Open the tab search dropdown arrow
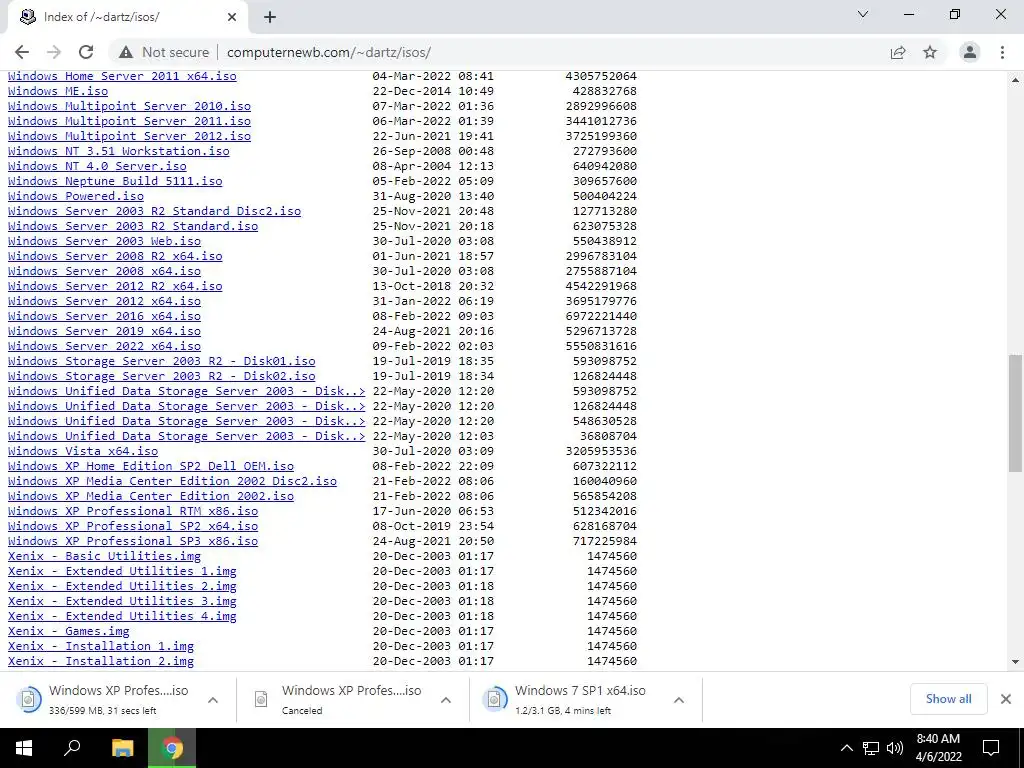 (863, 14)
